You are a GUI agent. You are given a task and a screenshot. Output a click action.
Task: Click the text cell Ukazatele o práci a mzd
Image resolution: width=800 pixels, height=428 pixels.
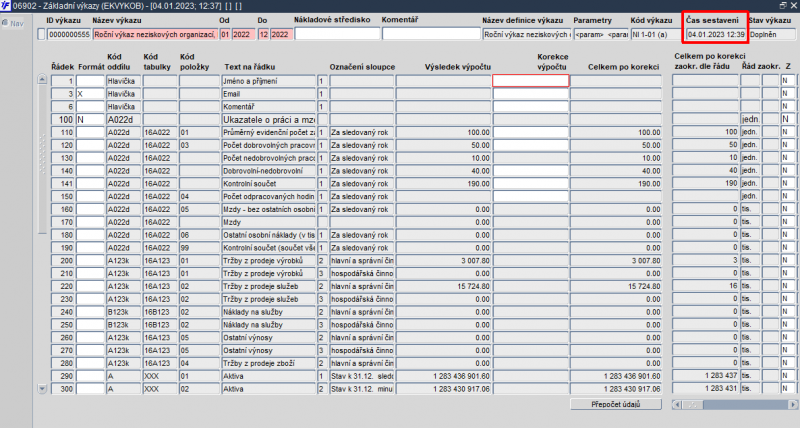click(x=268, y=119)
